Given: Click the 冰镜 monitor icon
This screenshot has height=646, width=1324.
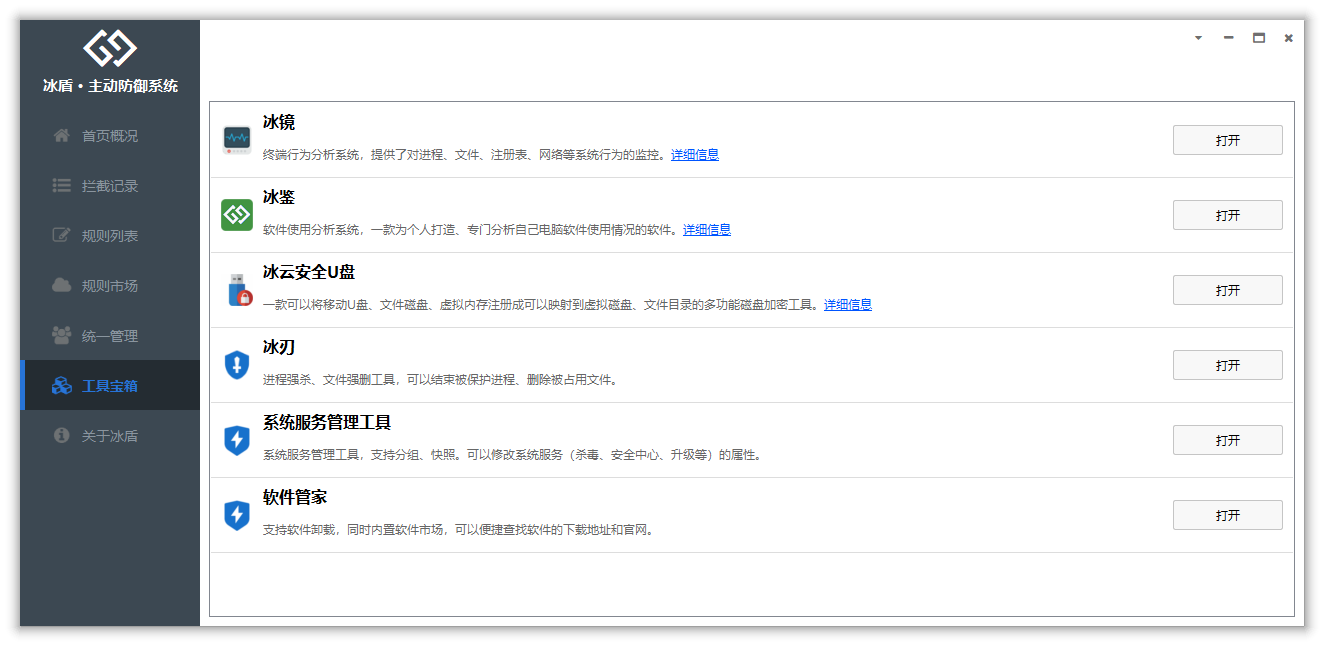Looking at the screenshot, I should (x=237, y=140).
